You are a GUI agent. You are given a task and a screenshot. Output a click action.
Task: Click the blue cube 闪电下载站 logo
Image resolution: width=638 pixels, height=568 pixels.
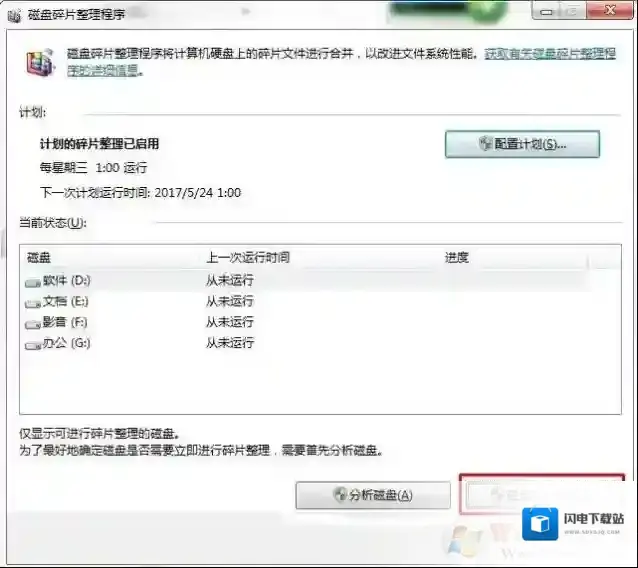point(541,526)
